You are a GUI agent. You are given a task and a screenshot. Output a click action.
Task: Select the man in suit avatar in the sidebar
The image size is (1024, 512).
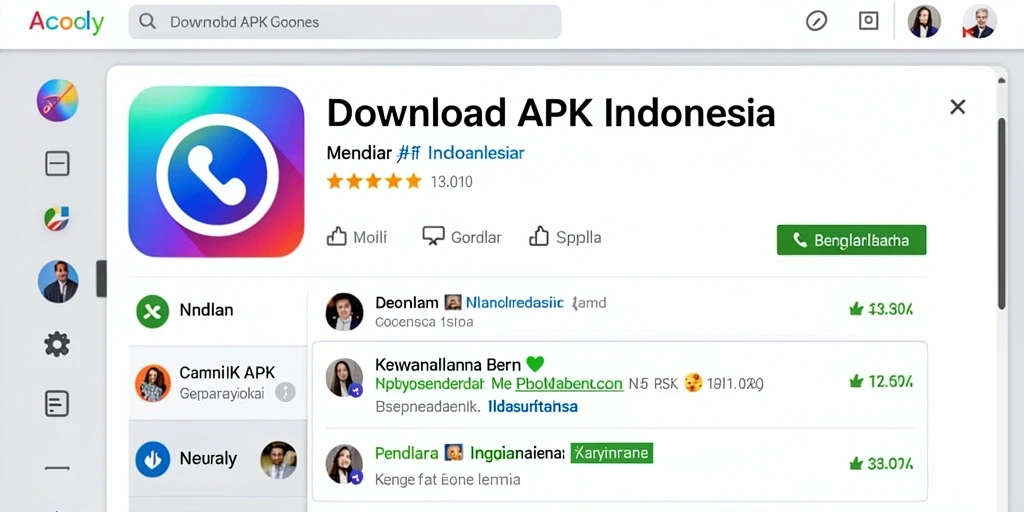point(58,281)
